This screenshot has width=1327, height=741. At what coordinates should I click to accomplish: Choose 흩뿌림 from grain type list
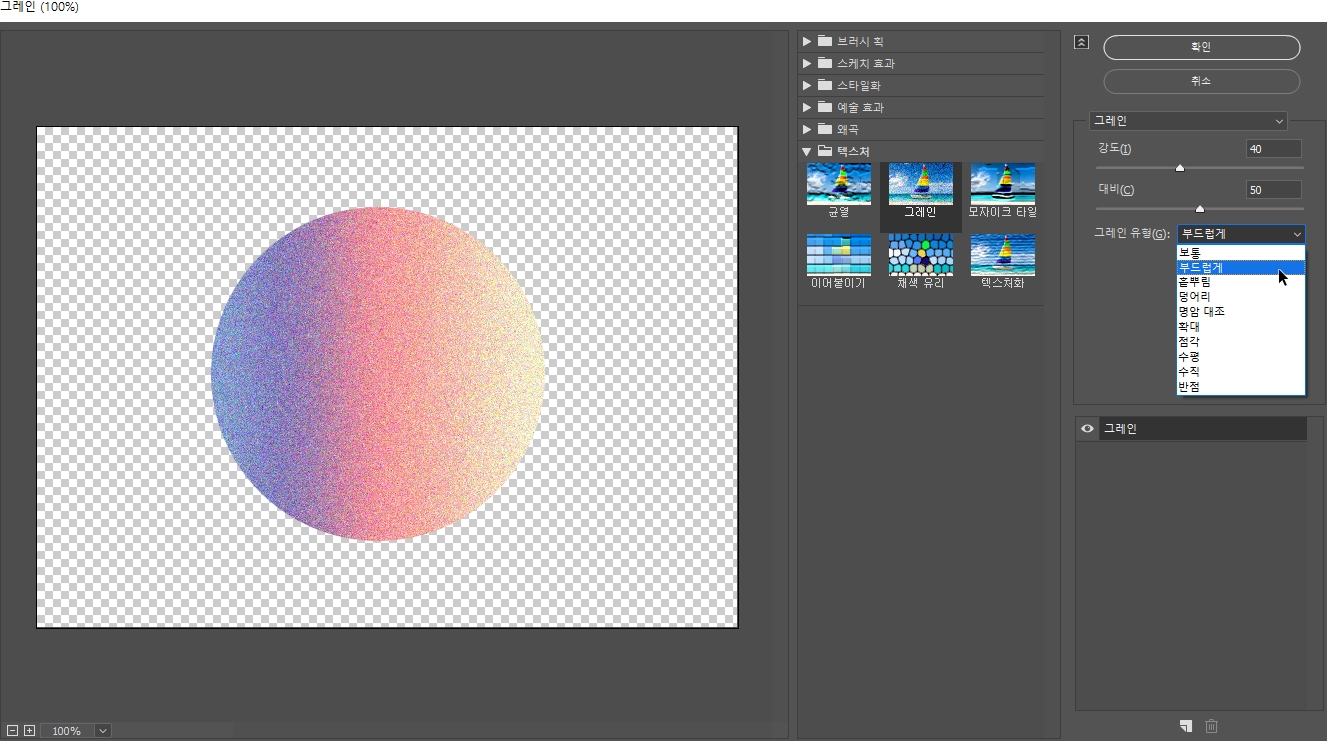[x=1241, y=282]
